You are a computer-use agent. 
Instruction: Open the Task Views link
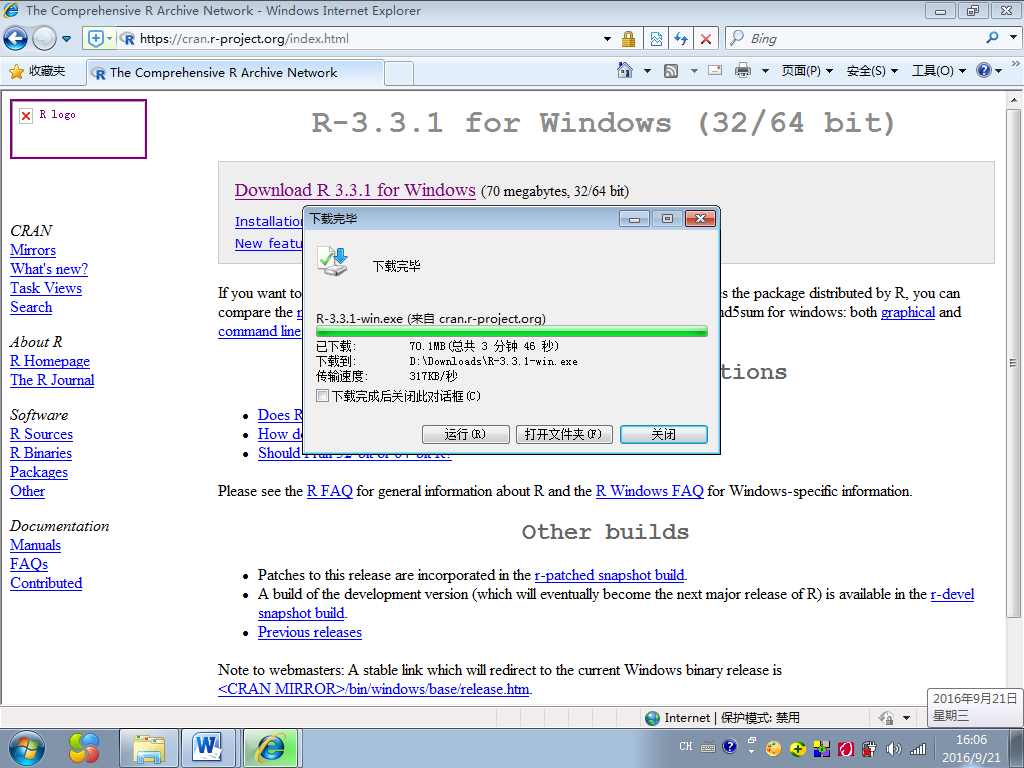pyautogui.click(x=46, y=288)
